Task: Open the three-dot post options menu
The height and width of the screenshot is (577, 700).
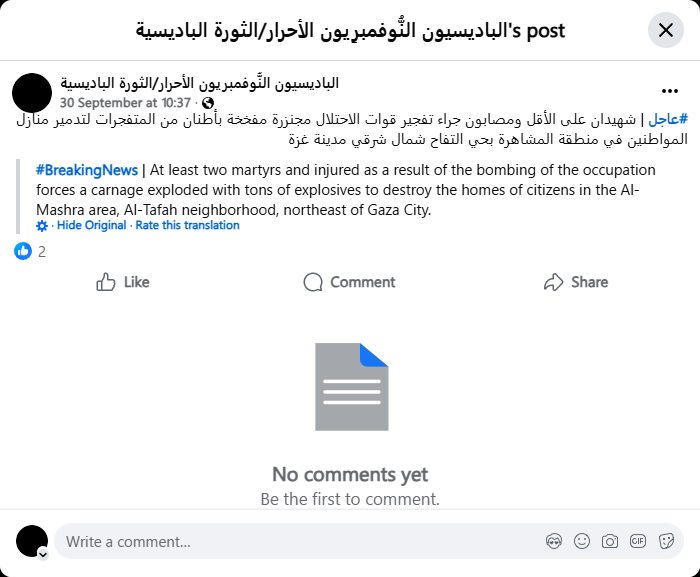Action: [669, 90]
